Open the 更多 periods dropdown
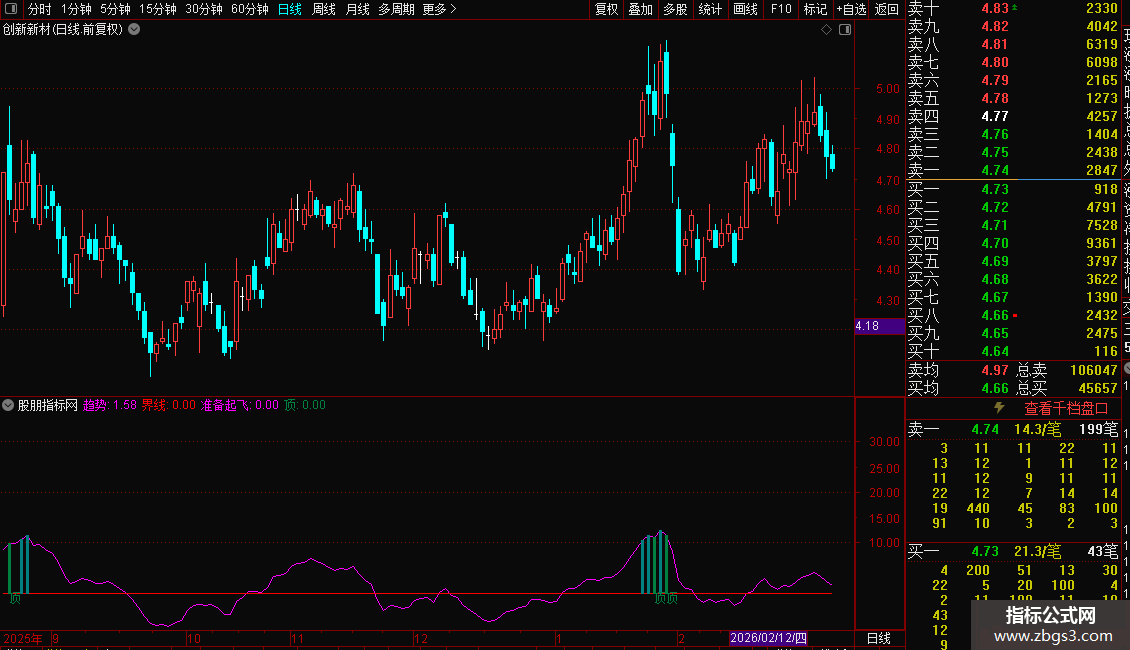Viewport: 1130px width, 650px height. (x=439, y=9)
